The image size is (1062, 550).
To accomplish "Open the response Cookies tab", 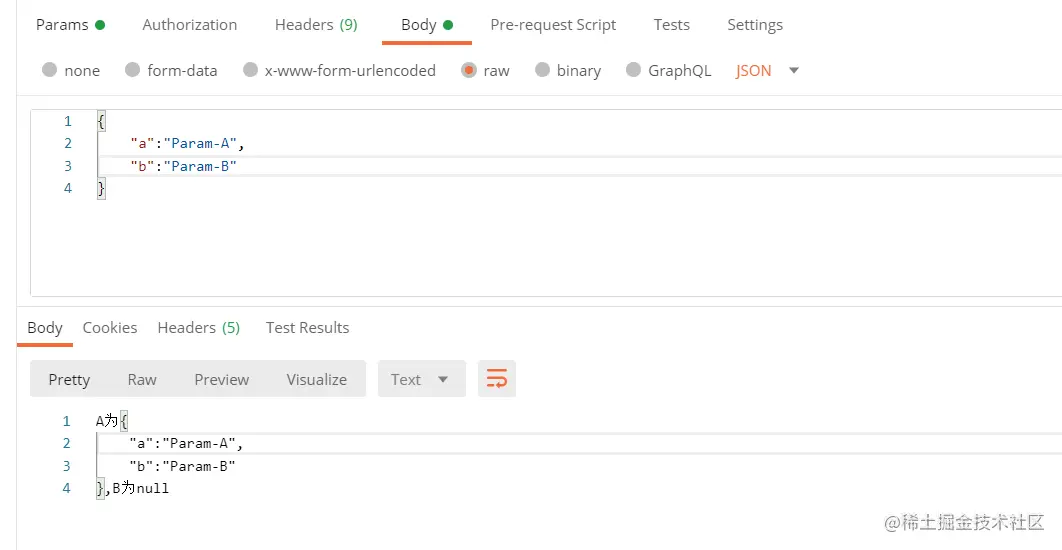I will [x=110, y=328].
